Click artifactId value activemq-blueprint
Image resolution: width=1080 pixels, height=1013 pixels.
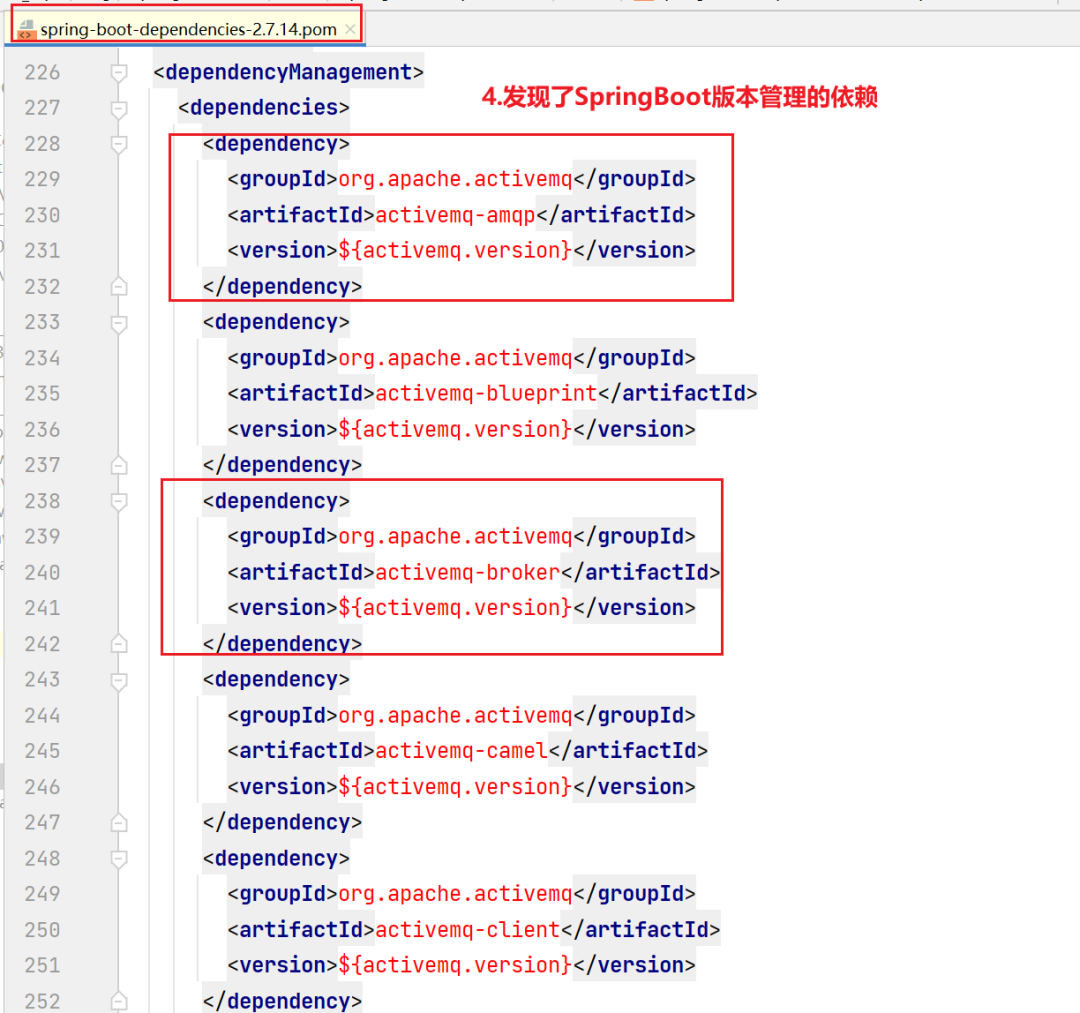(486, 394)
